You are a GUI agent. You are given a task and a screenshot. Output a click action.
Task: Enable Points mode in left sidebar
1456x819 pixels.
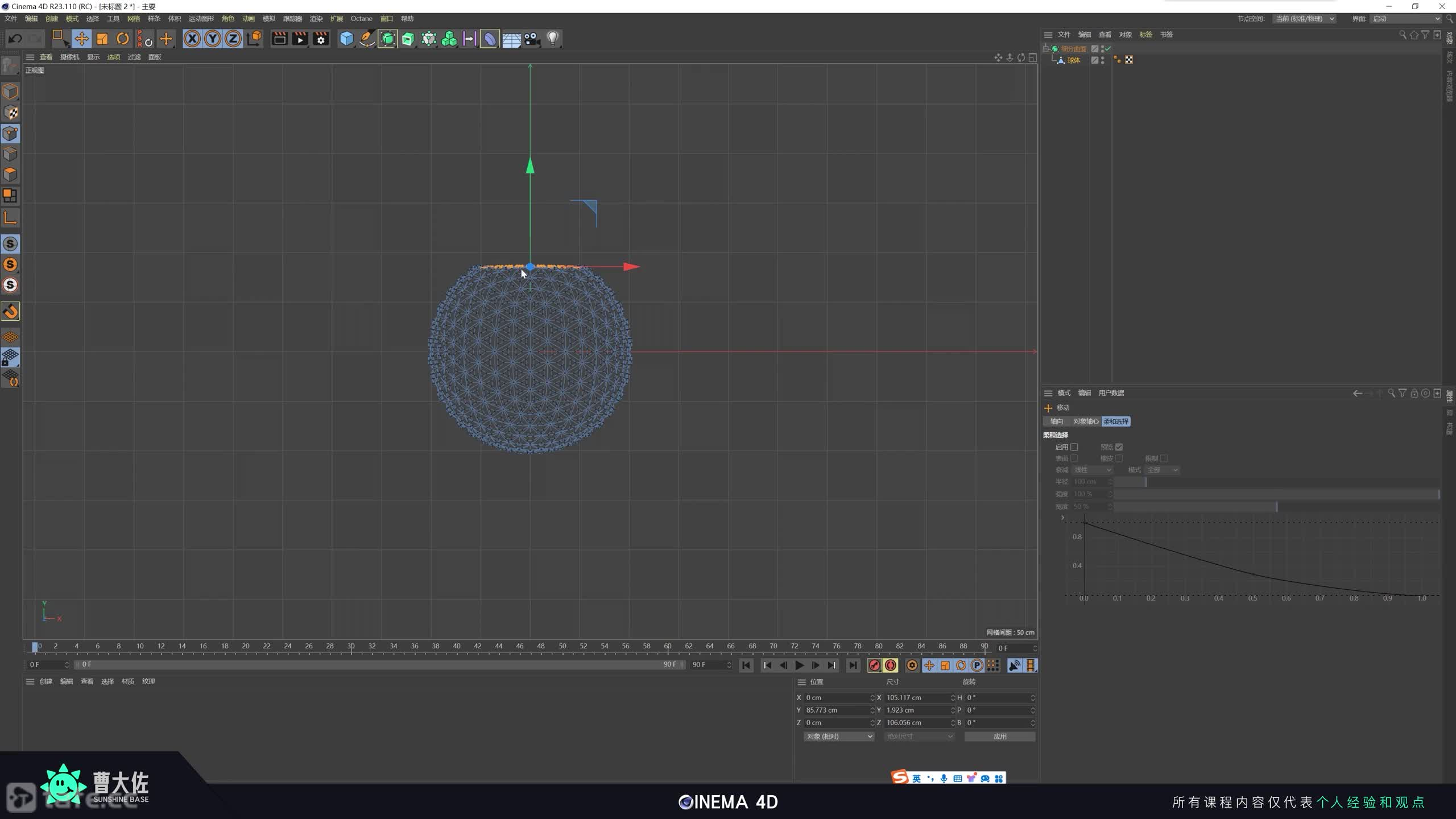tap(10, 134)
